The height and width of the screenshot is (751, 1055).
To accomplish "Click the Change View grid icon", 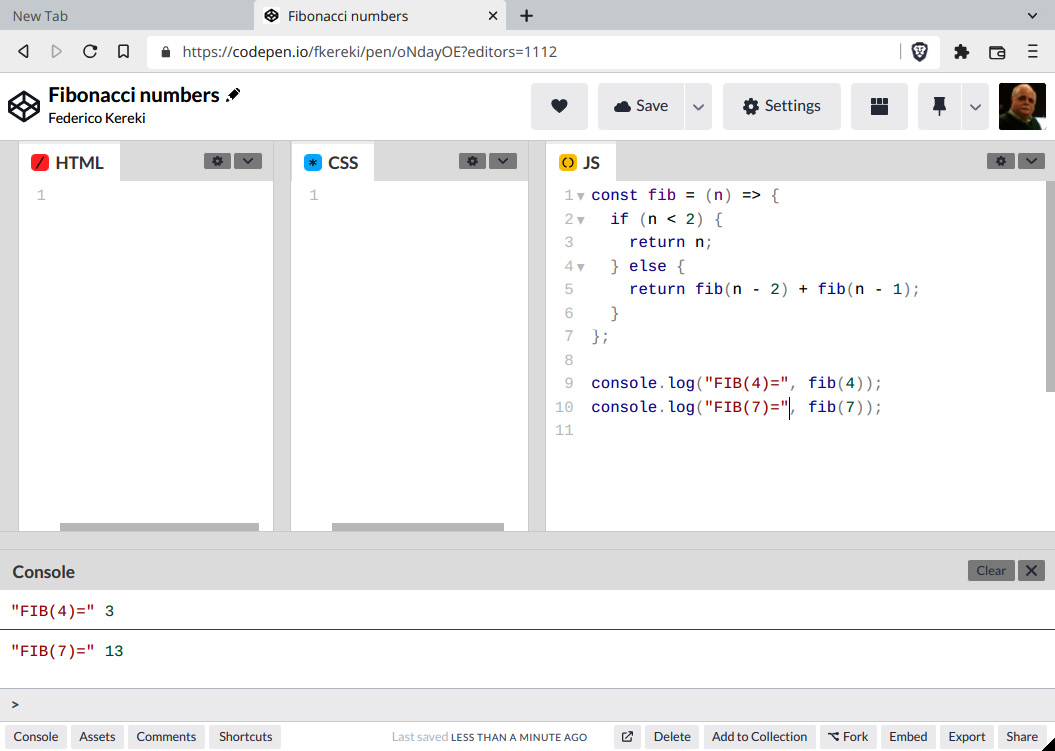I will 878,106.
